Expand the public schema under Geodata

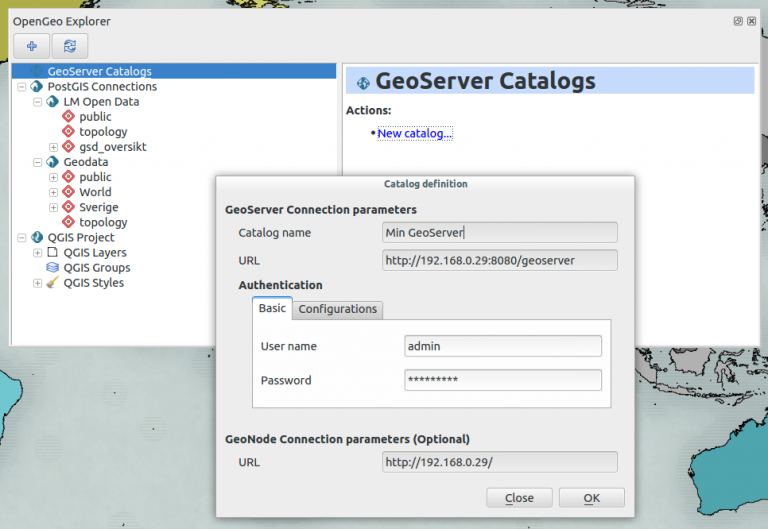point(53,177)
